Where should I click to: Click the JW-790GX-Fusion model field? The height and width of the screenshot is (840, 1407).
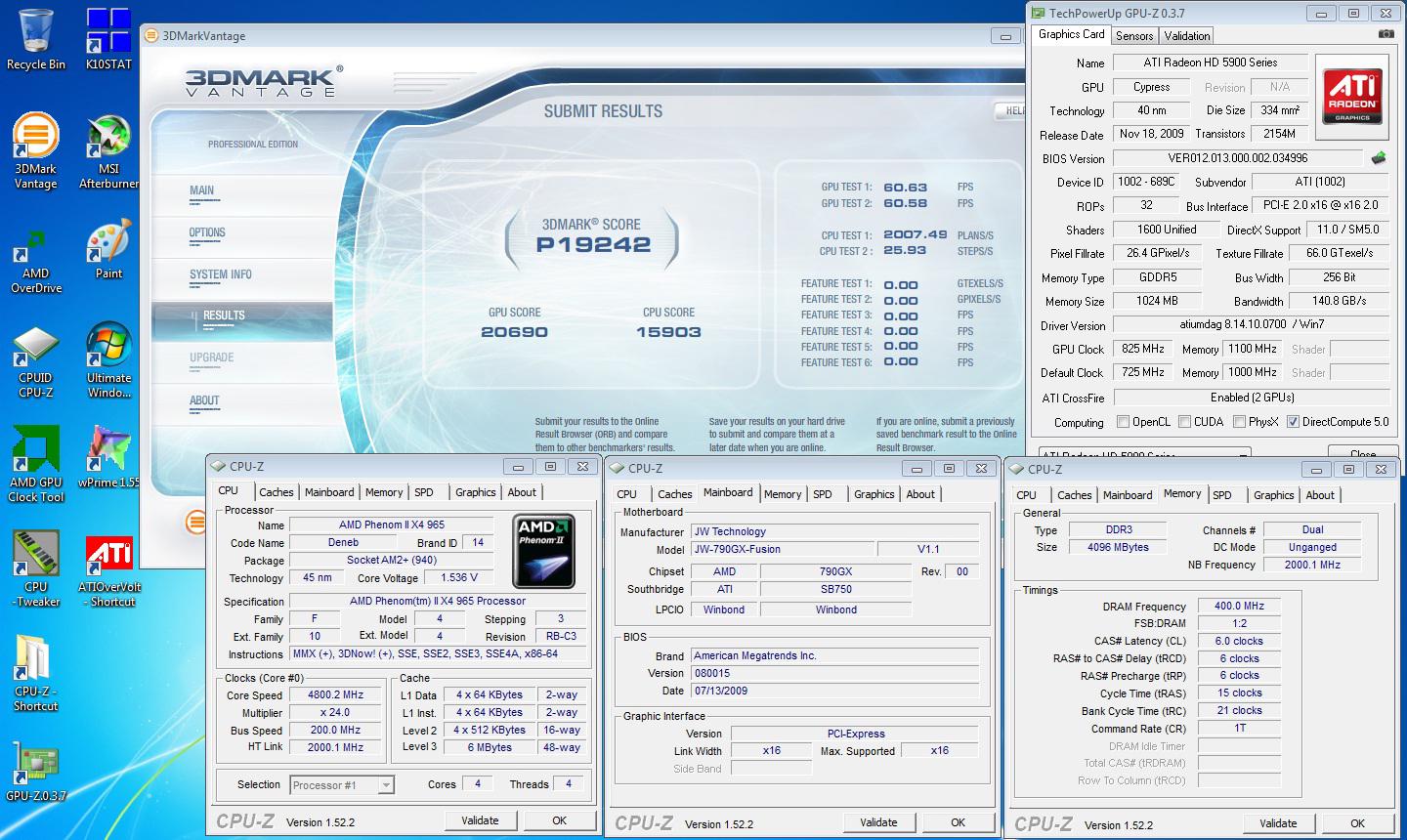(784, 549)
